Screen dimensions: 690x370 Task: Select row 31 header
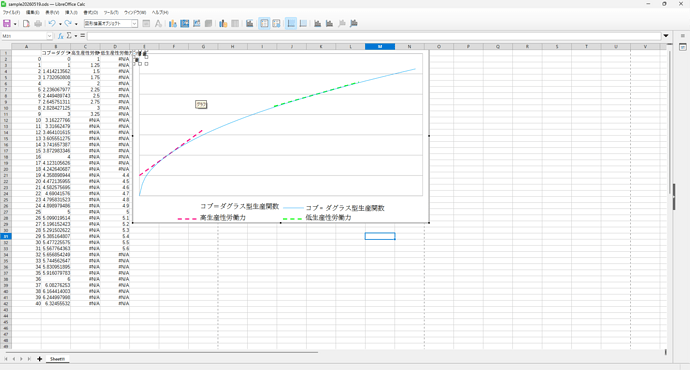coord(6,236)
